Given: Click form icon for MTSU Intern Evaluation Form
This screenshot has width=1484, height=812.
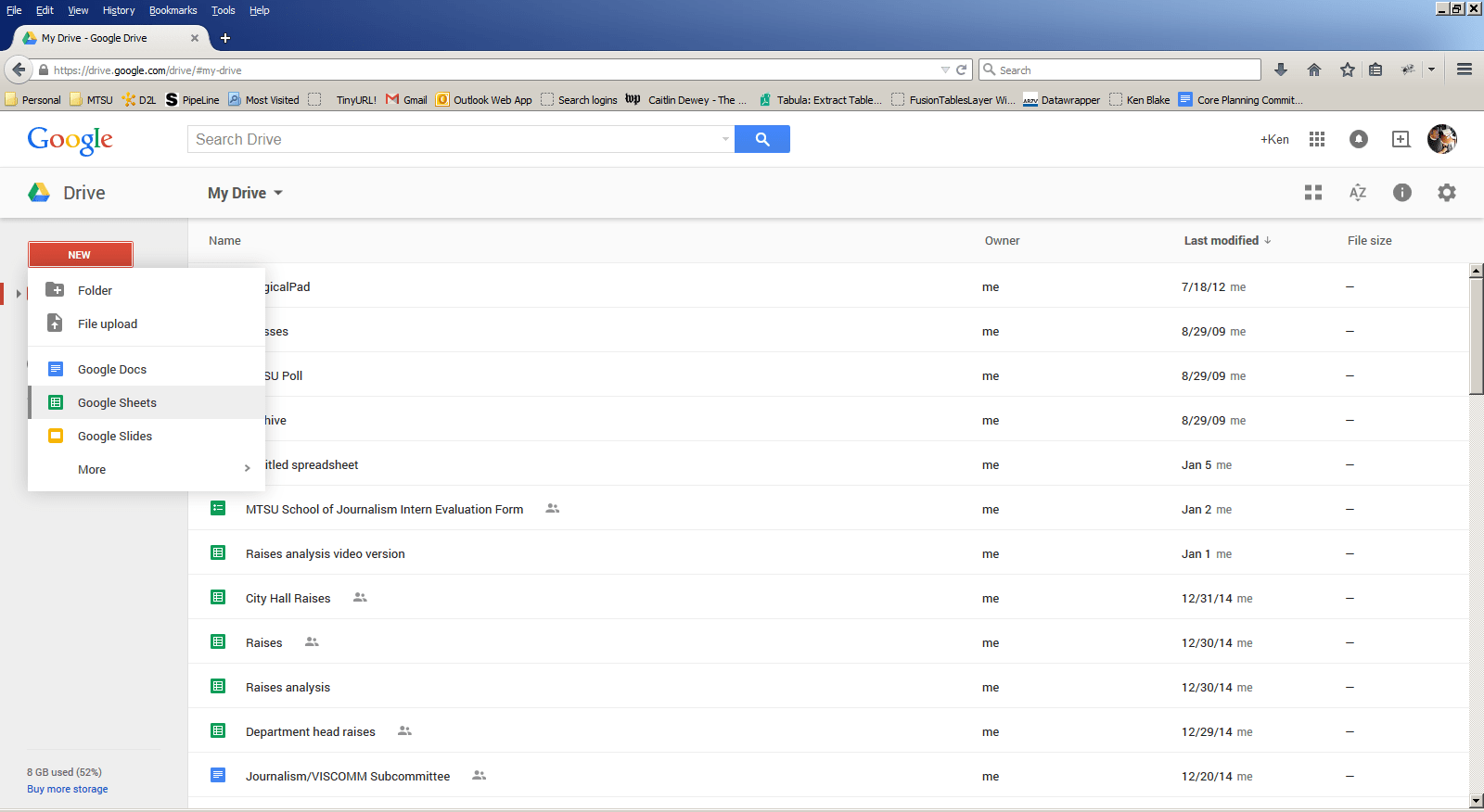Looking at the screenshot, I should pos(218,509).
